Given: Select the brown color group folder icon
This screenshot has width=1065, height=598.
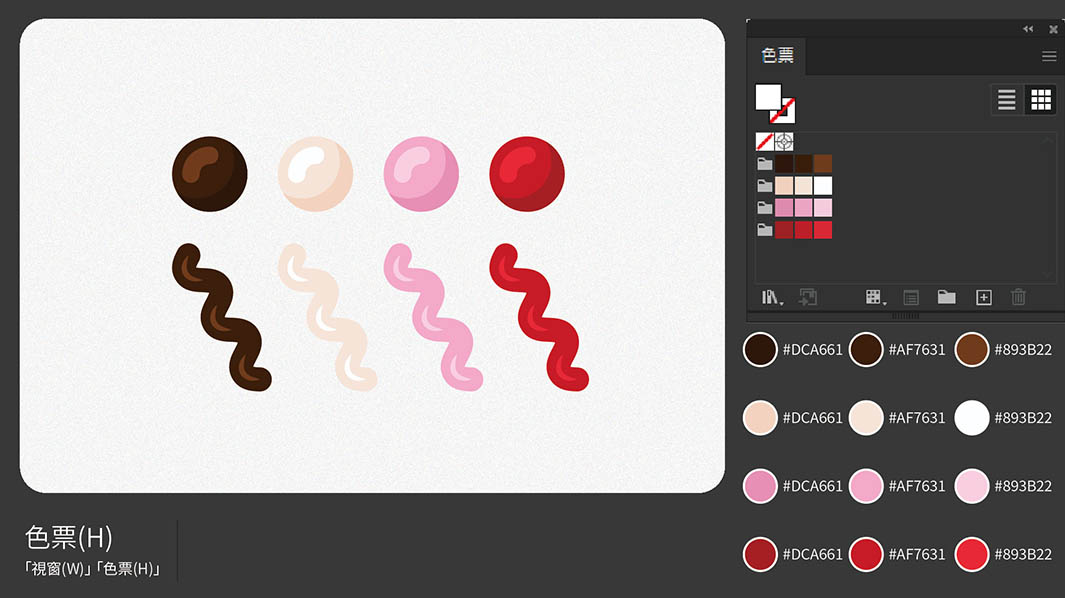Looking at the screenshot, I should click(765, 164).
